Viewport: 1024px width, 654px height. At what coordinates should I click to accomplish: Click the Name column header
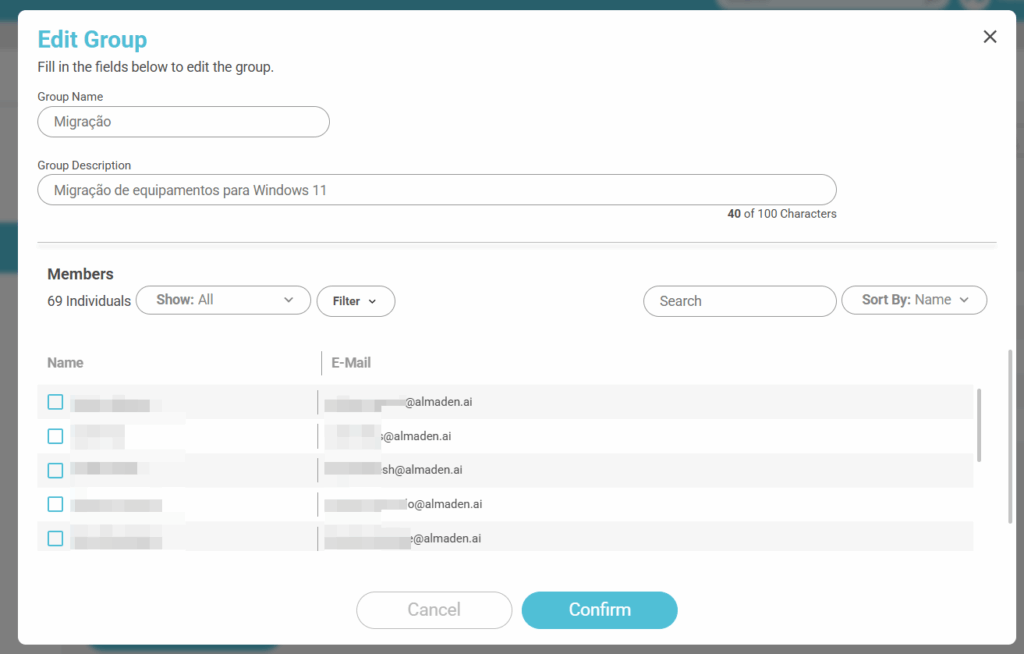(66, 363)
